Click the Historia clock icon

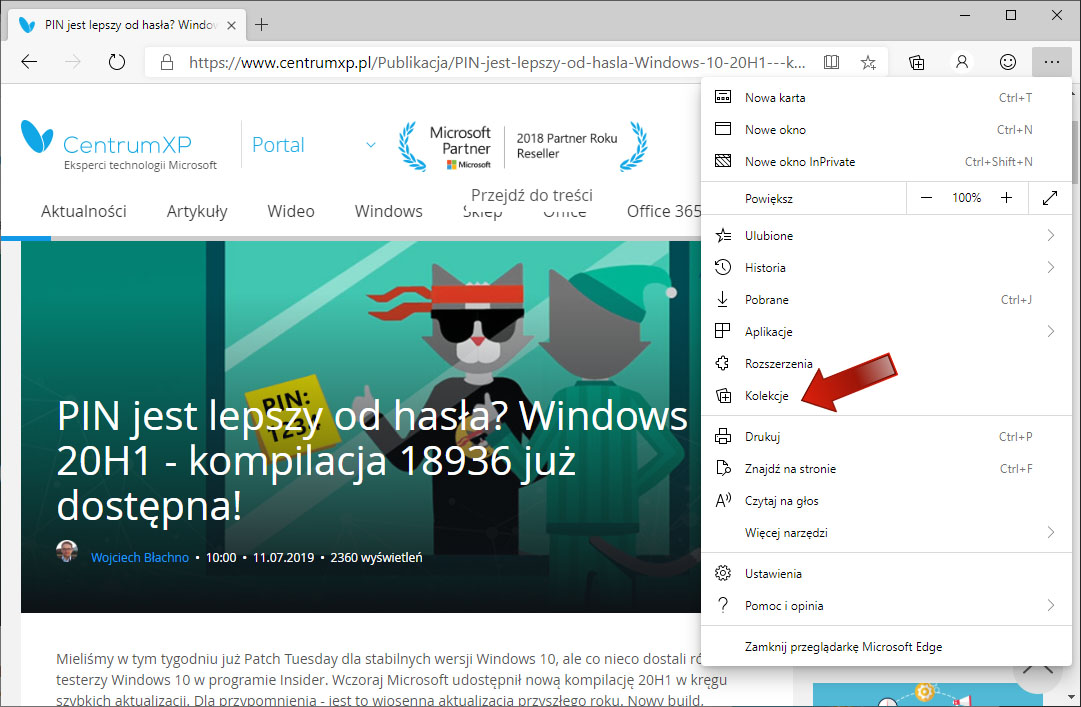pos(723,267)
